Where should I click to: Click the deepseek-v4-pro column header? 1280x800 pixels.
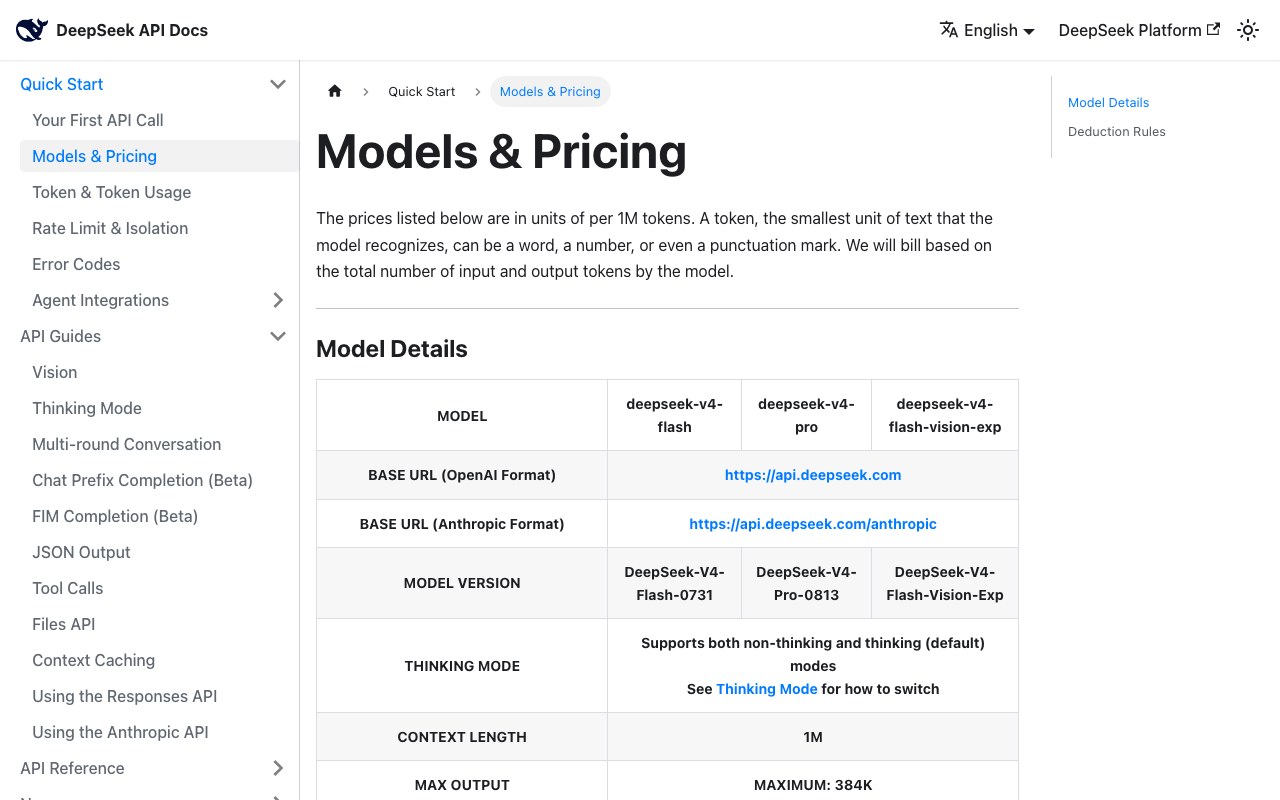(x=806, y=415)
